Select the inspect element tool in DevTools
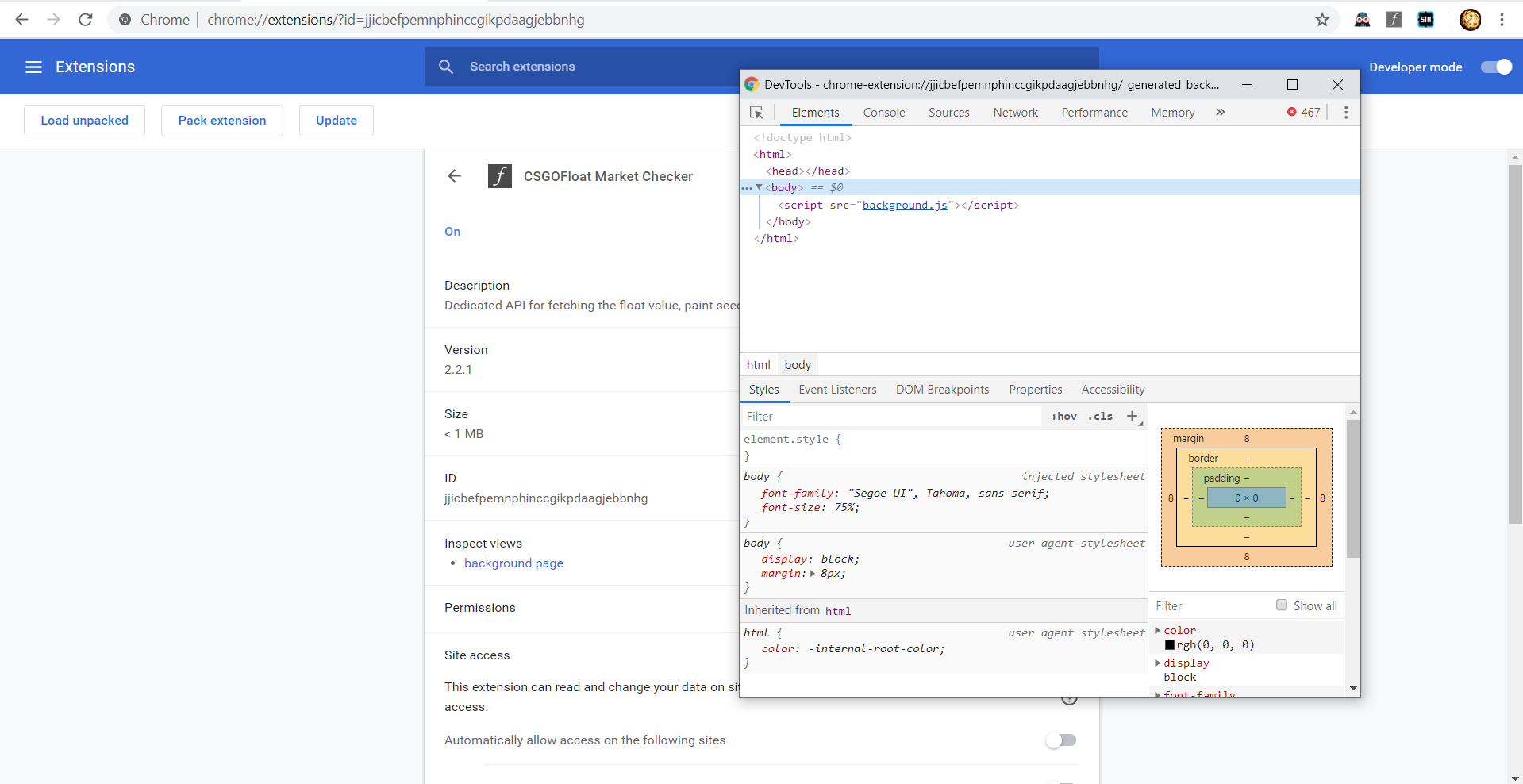 click(756, 112)
